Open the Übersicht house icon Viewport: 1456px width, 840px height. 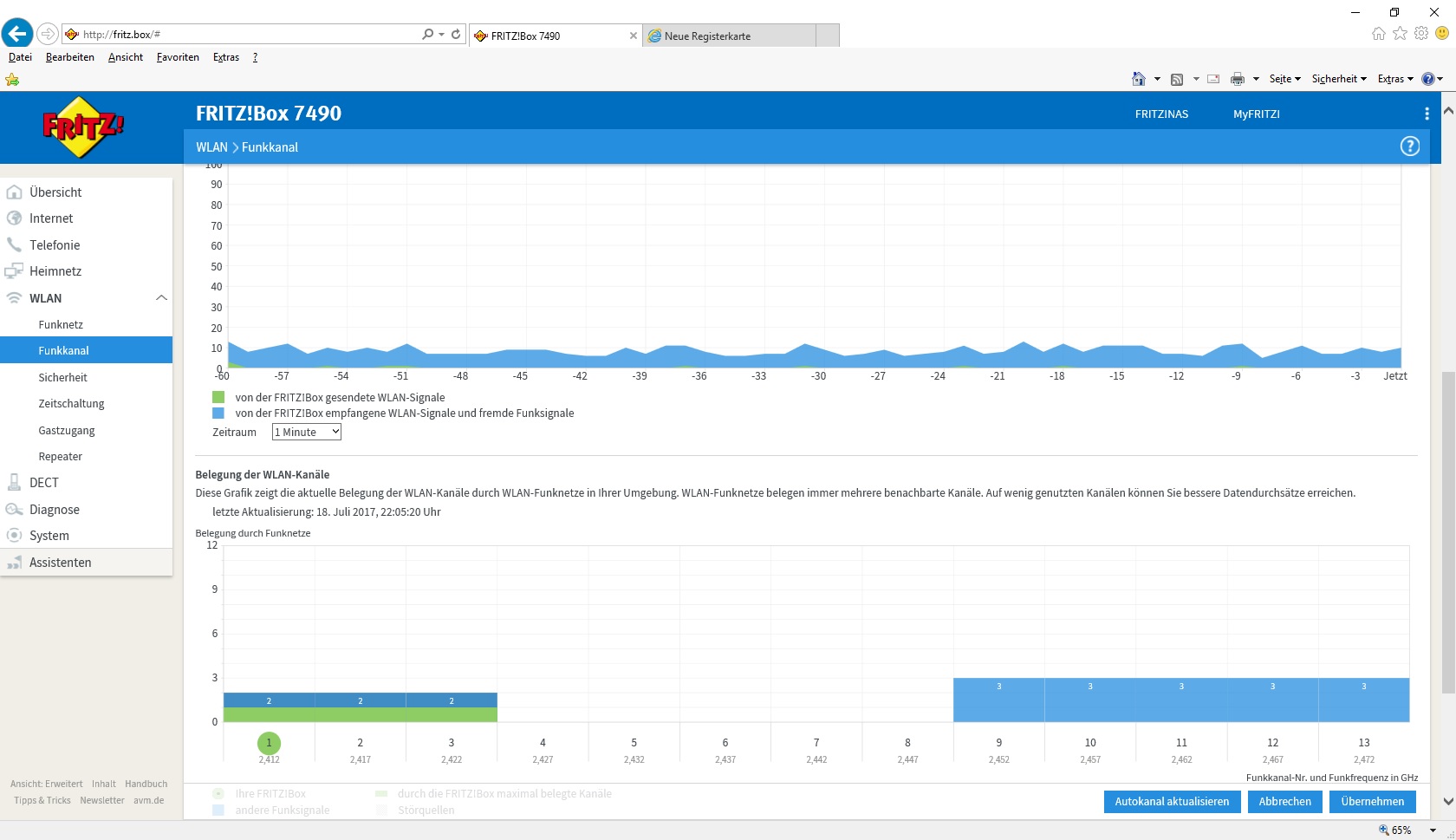coord(14,192)
